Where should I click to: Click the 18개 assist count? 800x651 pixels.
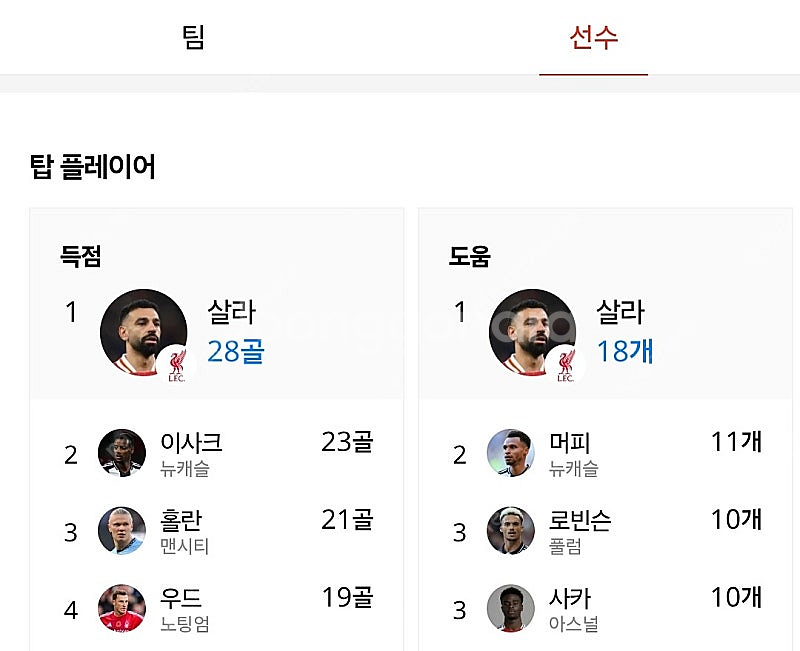point(625,352)
